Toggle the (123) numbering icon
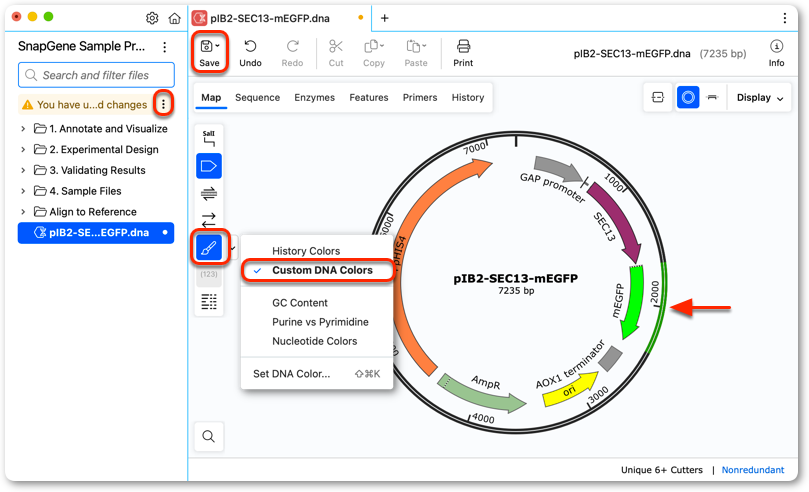 point(209,274)
